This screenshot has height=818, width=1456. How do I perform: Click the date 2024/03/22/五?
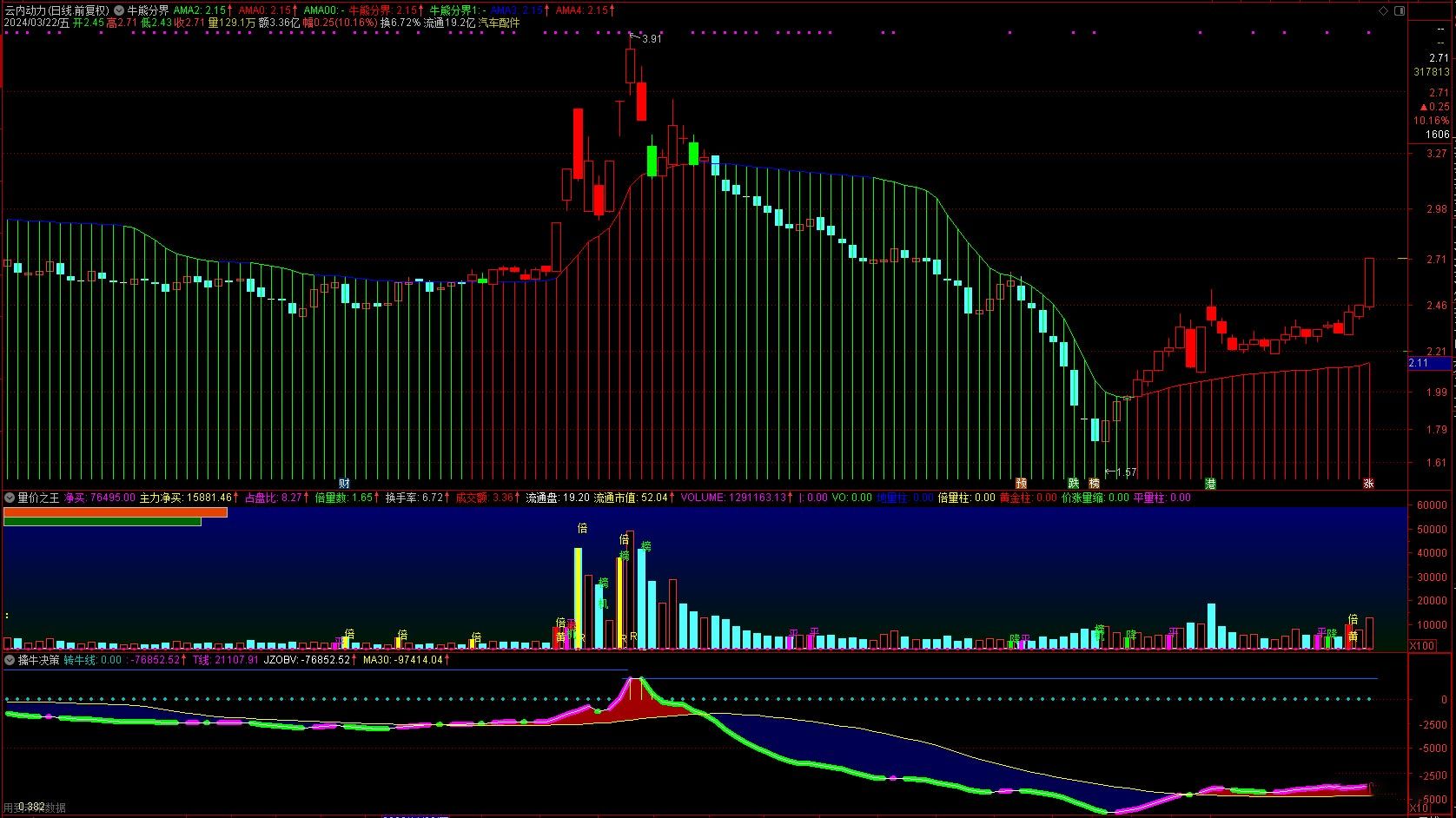36,23
